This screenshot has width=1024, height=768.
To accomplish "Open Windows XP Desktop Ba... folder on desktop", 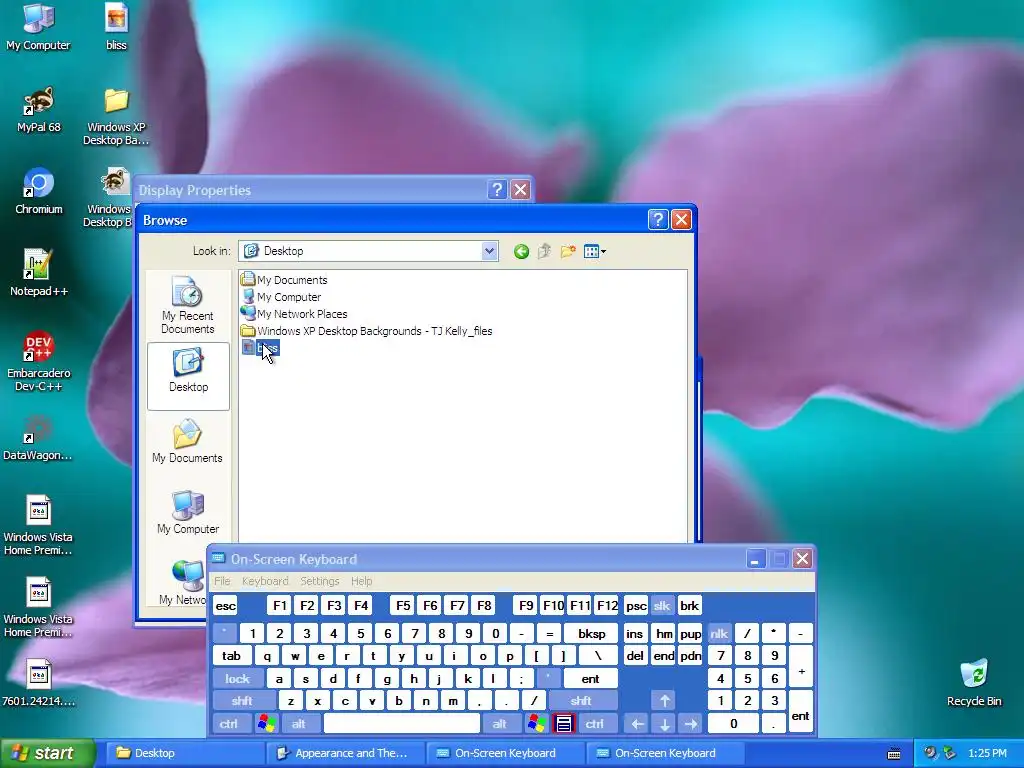I will tap(116, 116).
